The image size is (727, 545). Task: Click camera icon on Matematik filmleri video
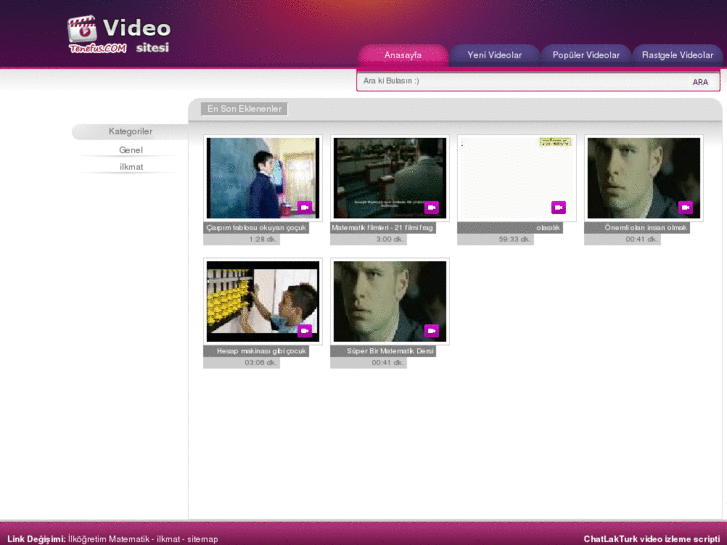(x=432, y=208)
